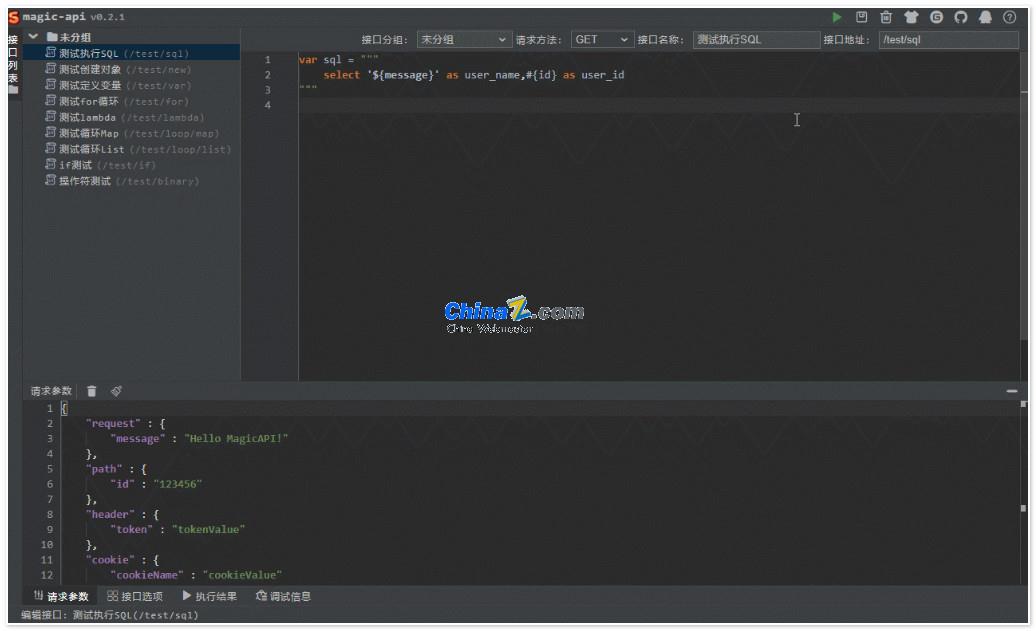This screenshot has height=631, width=1036.
Task: Click the format brush icon beside 请求参数
Action: coord(117,391)
